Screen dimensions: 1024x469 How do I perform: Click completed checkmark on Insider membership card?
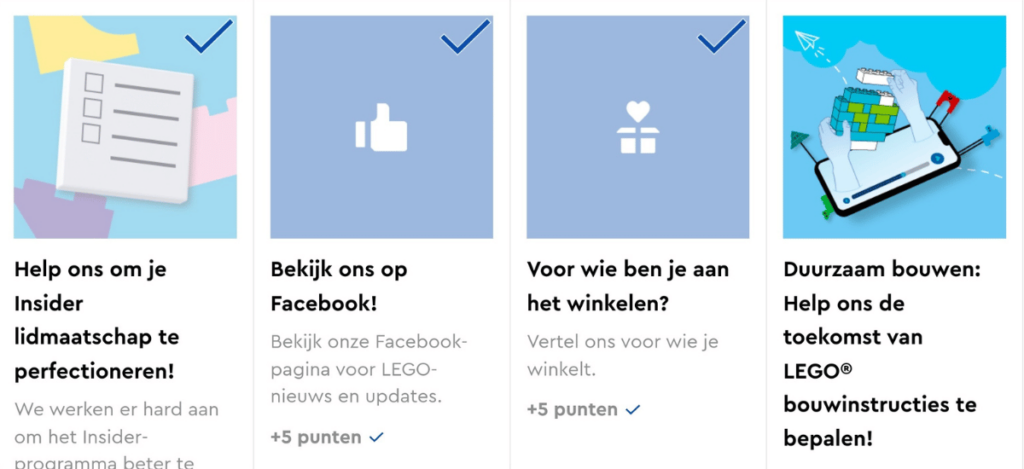tap(208, 36)
